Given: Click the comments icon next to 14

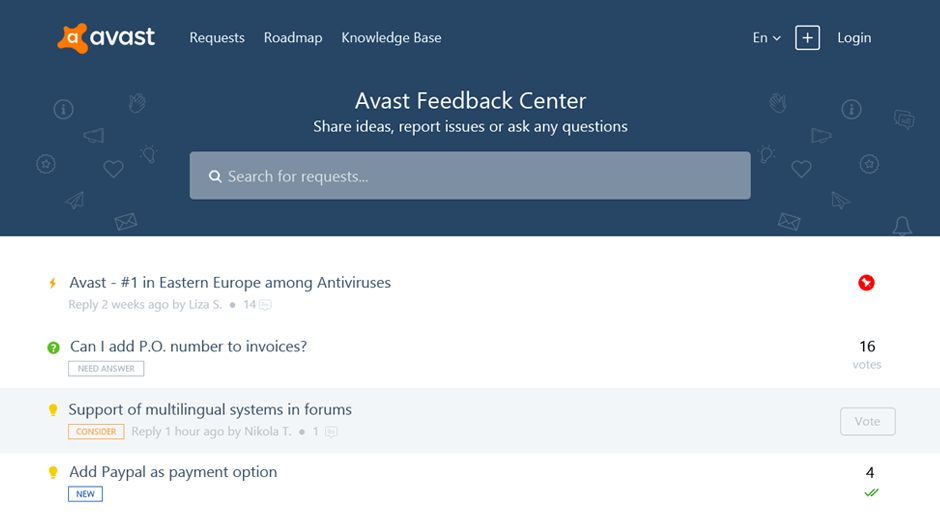Looking at the screenshot, I should pos(266,305).
